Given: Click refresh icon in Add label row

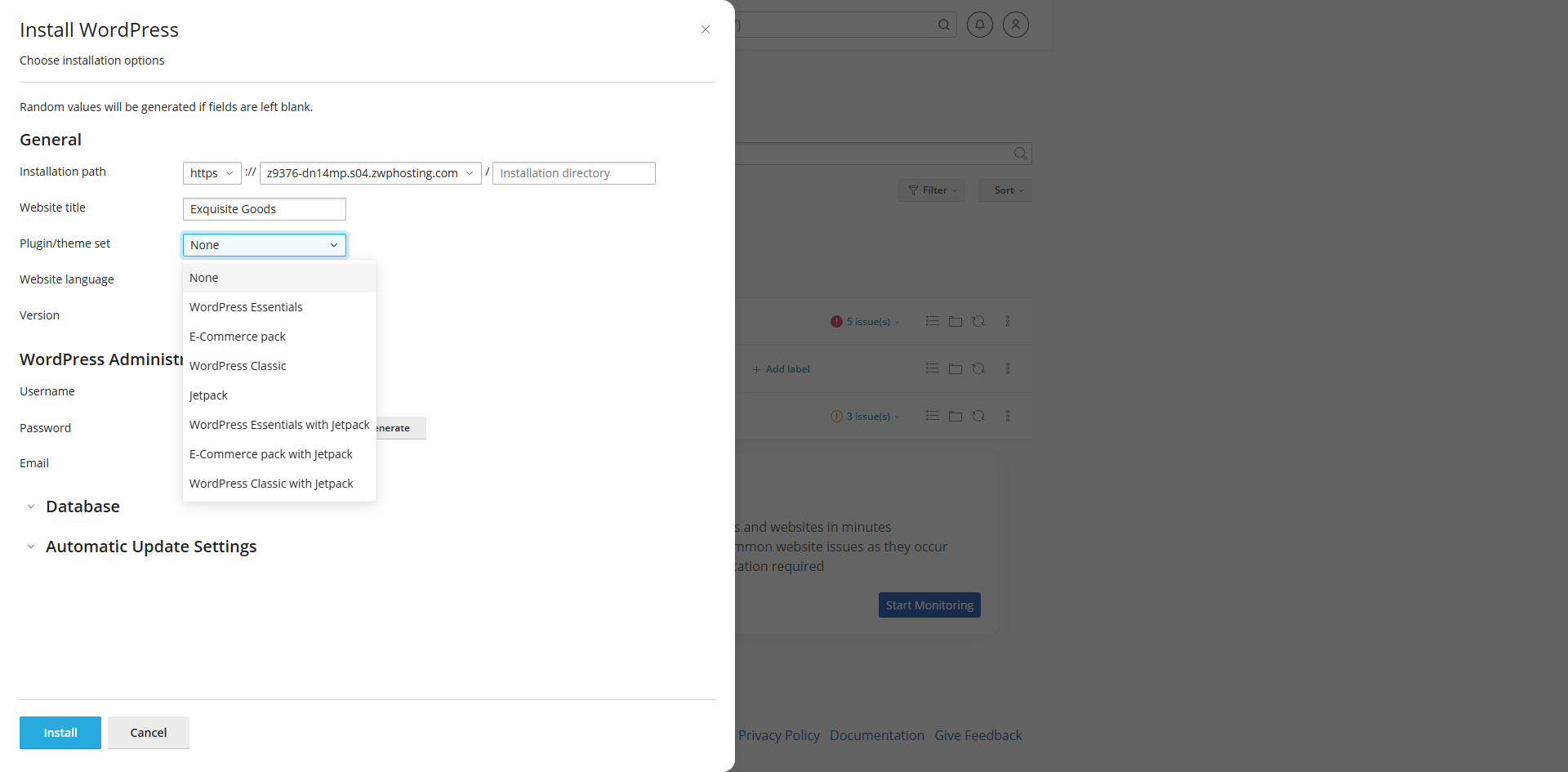Looking at the screenshot, I should click(978, 369).
